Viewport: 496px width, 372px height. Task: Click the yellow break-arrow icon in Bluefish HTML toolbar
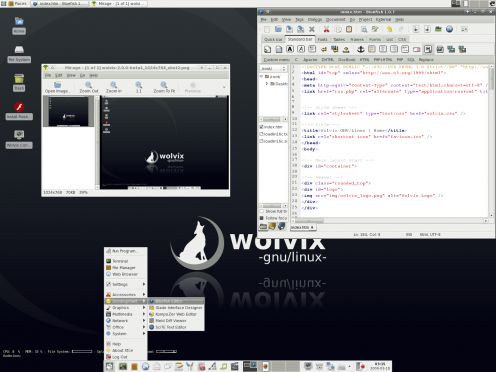click(324, 50)
